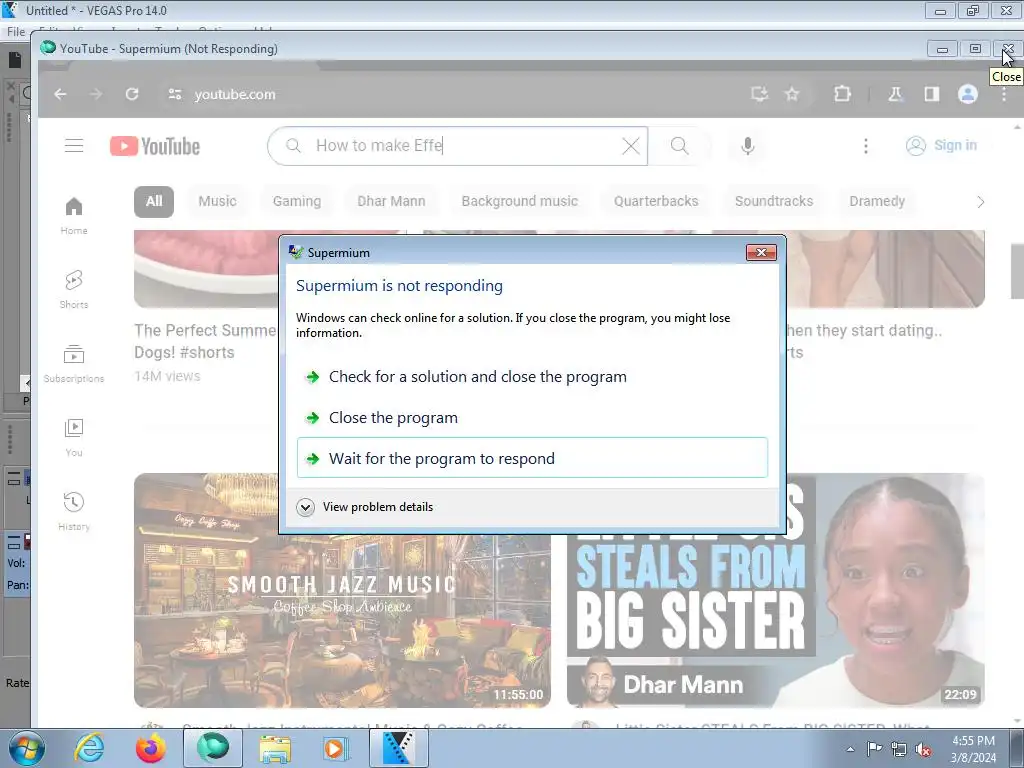The height and width of the screenshot is (768, 1024).
Task: Reload the youtube.com page
Action: [x=132, y=94]
